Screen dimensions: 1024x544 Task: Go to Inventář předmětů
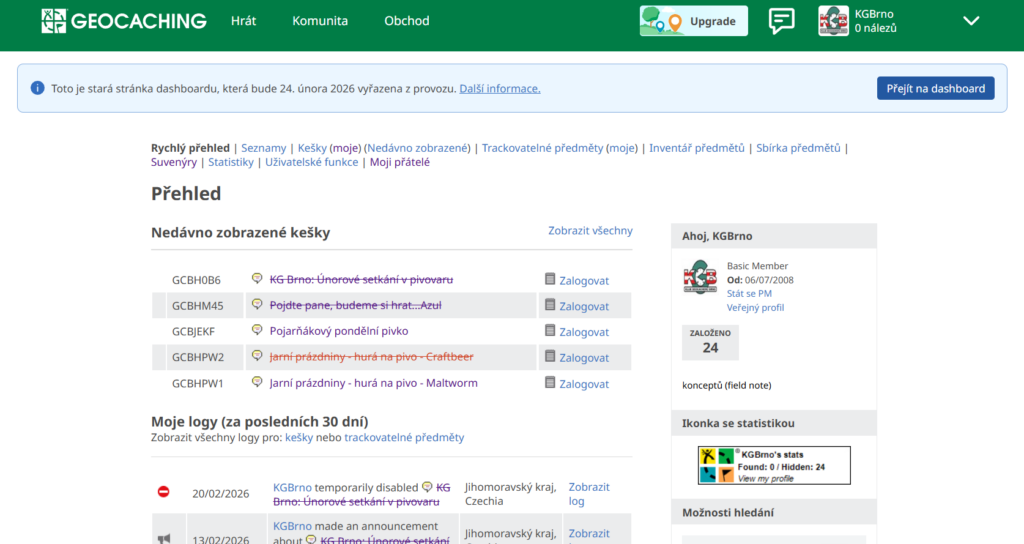click(x=697, y=148)
